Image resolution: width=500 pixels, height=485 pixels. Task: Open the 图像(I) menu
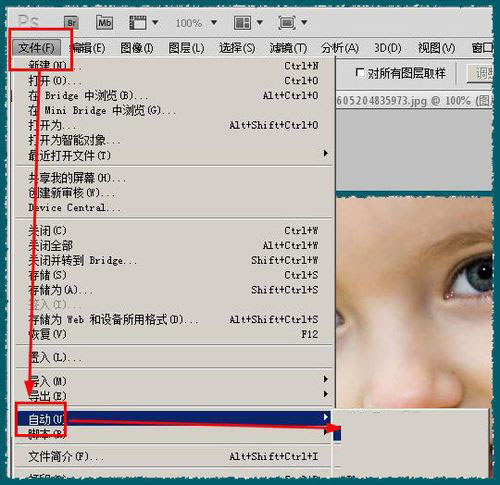pyautogui.click(x=137, y=48)
